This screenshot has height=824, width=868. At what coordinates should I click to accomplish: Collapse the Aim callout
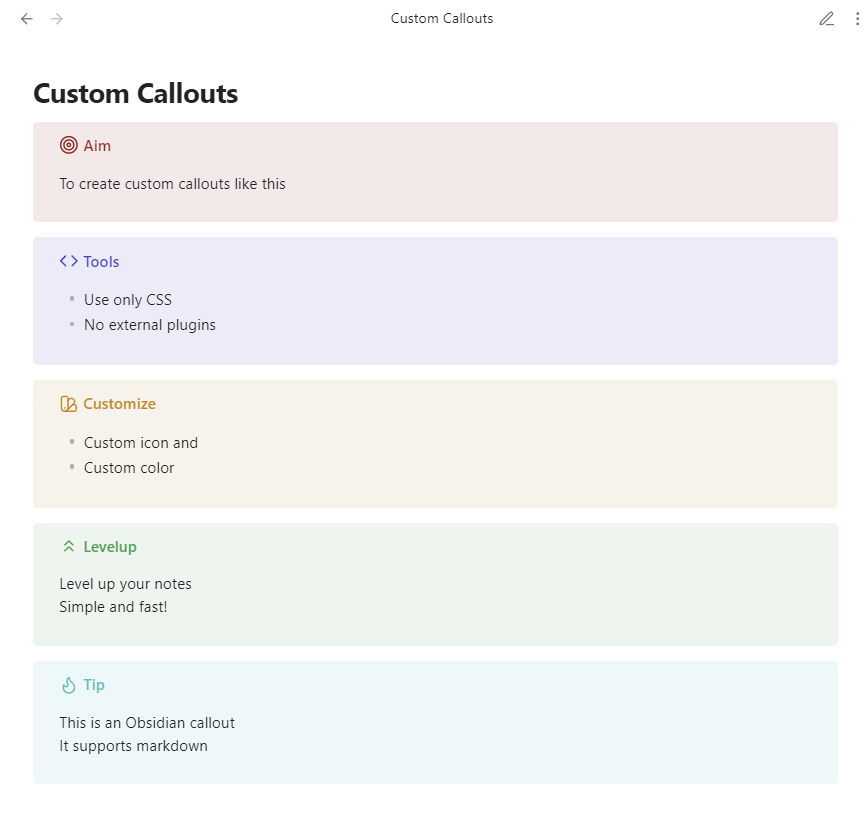click(x=97, y=145)
